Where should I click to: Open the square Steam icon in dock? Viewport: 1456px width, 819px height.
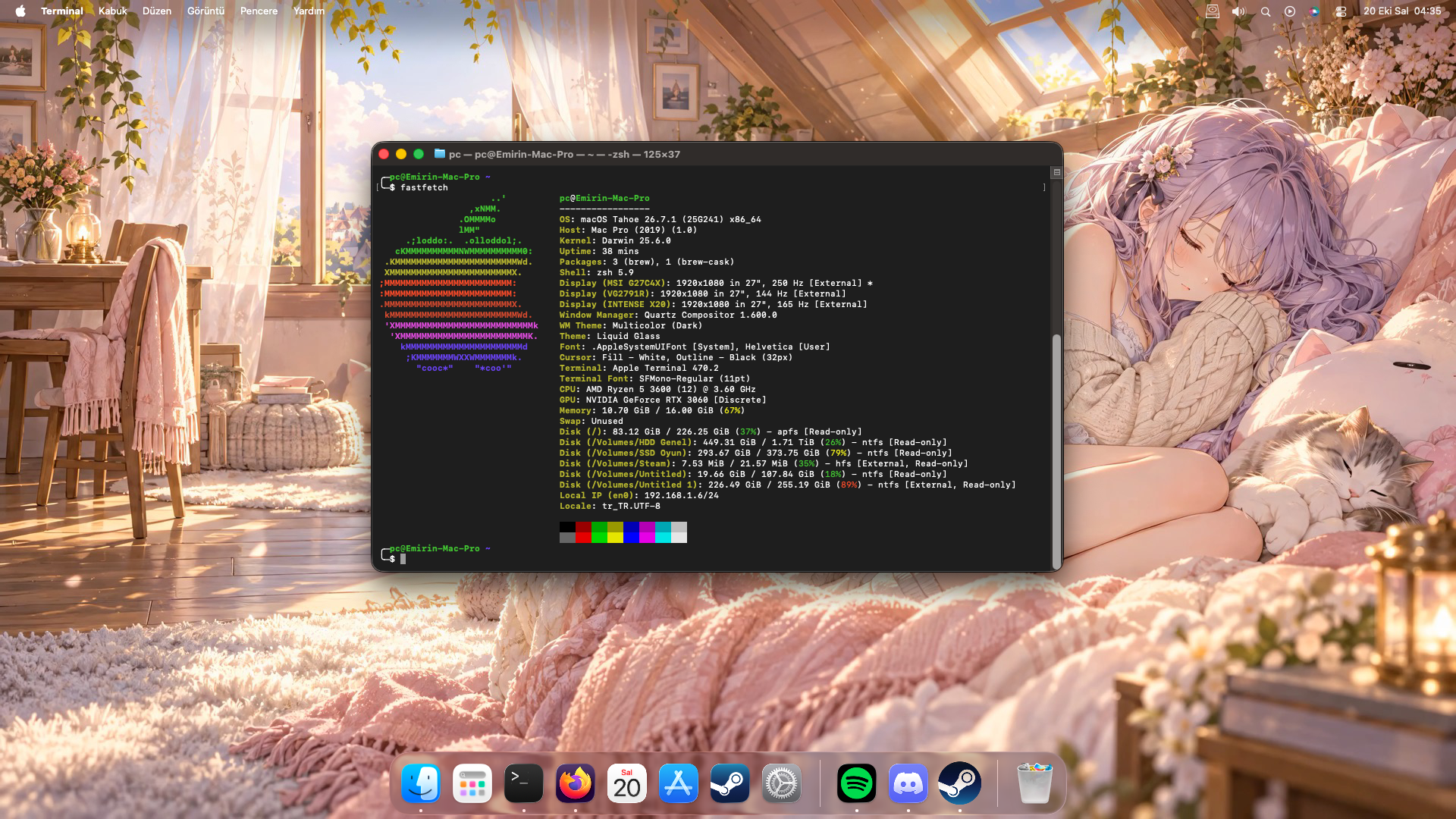point(730,783)
